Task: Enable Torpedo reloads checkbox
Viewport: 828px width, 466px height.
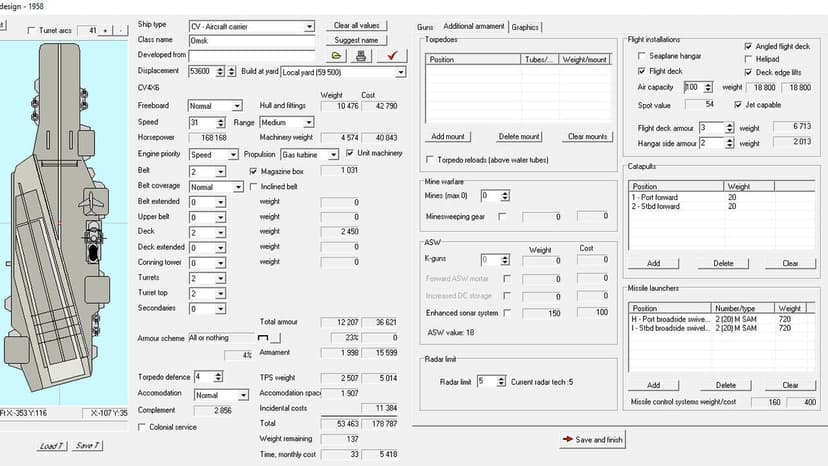Action: tap(430, 160)
